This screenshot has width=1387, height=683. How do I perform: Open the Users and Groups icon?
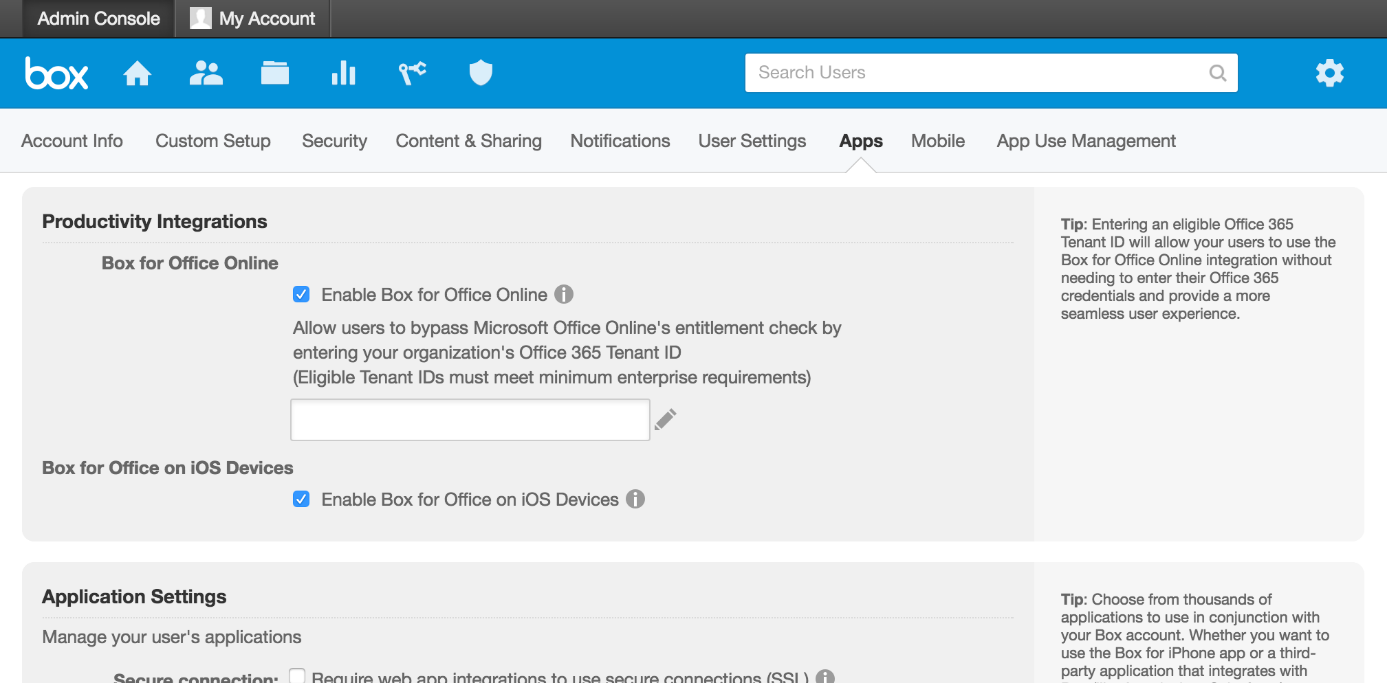(206, 73)
